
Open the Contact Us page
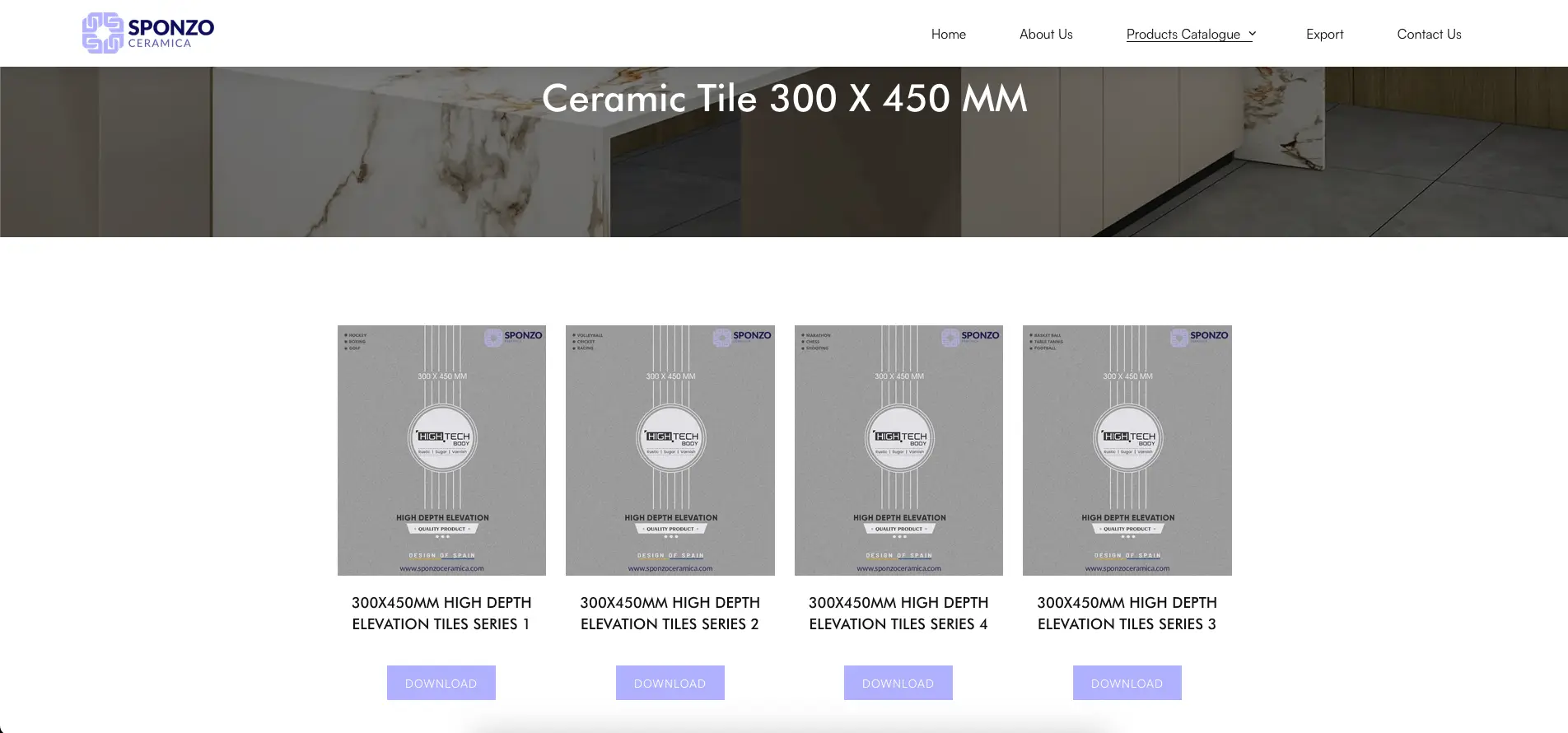(x=1429, y=35)
